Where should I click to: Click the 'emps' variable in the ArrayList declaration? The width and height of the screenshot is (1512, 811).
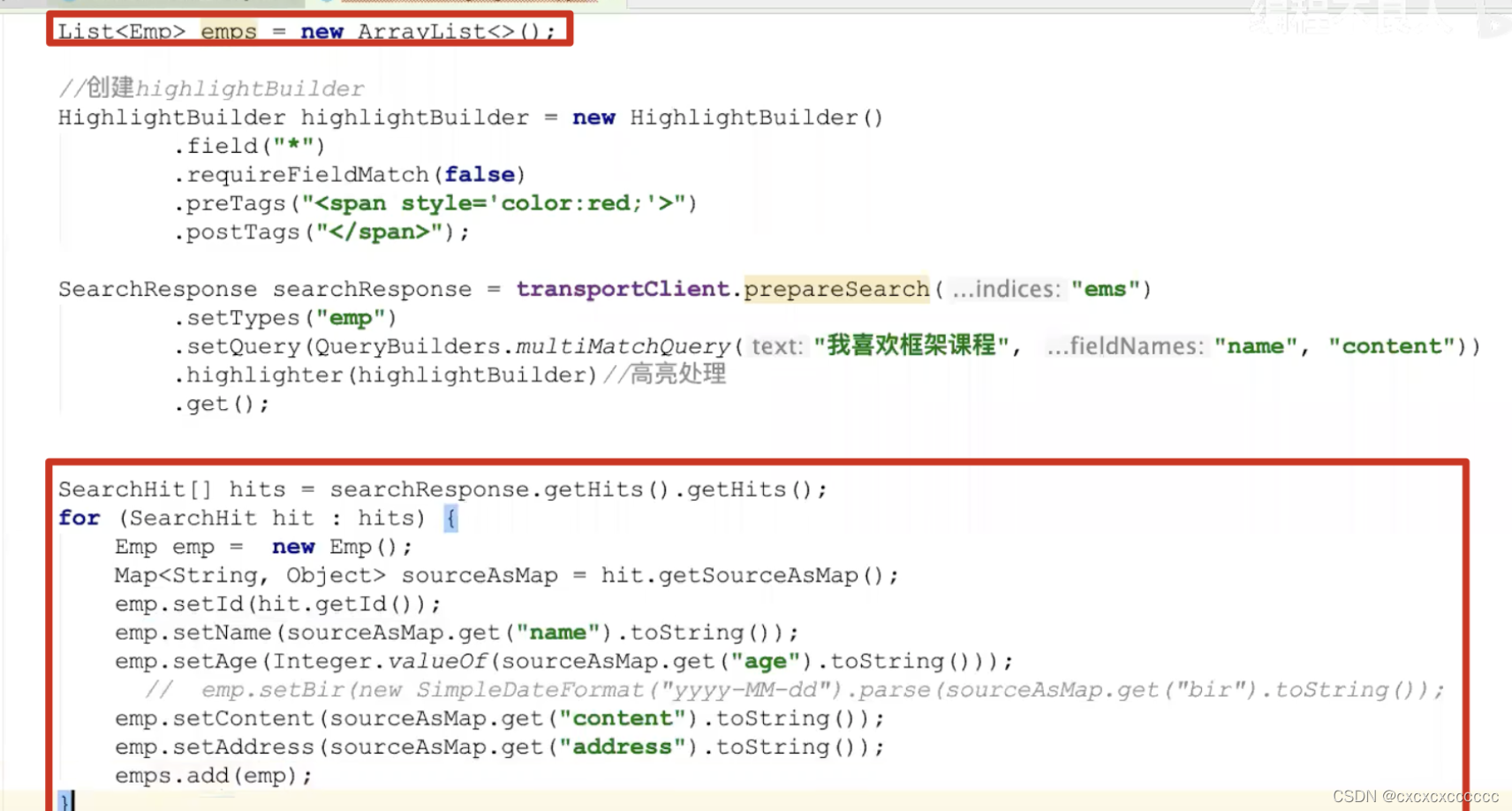coord(229,32)
